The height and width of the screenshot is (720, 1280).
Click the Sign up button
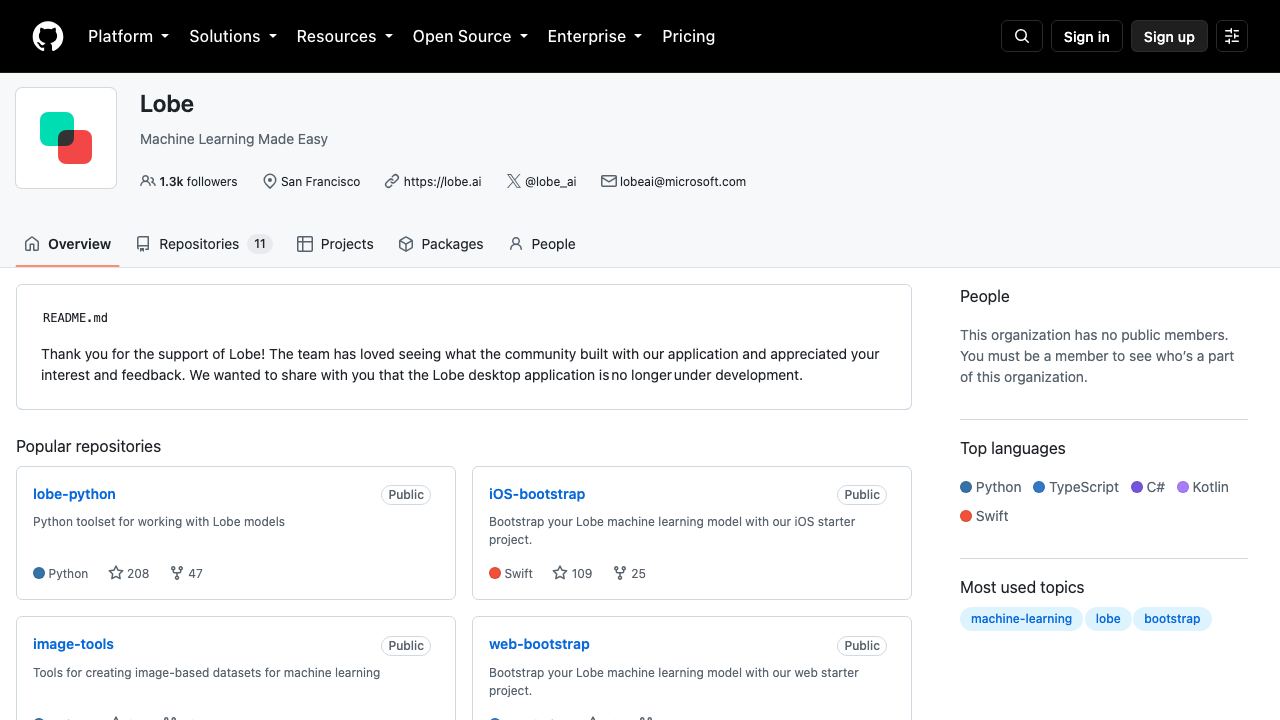pos(1169,37)
